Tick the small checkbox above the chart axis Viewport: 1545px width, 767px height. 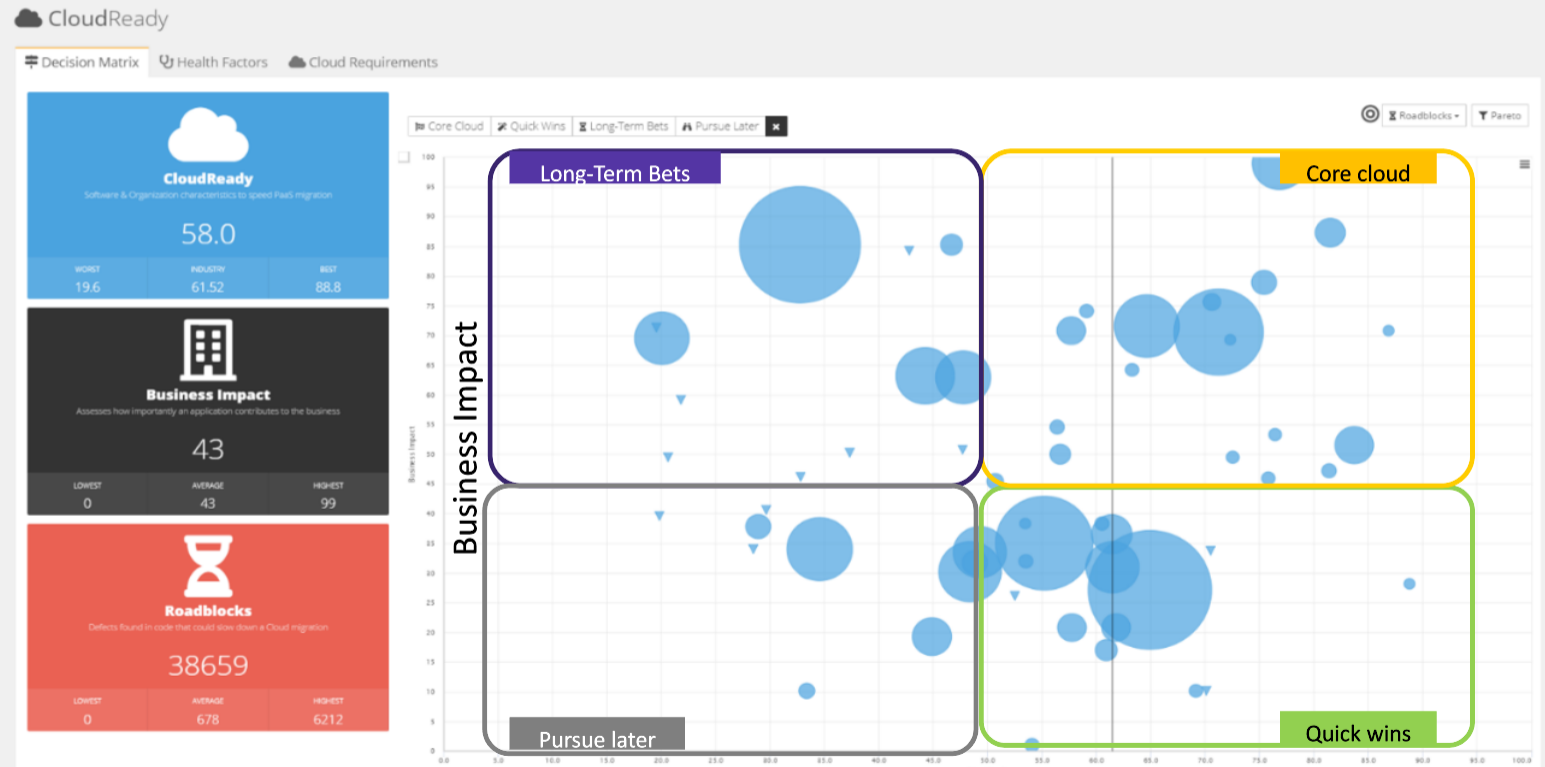click(404, 157)
